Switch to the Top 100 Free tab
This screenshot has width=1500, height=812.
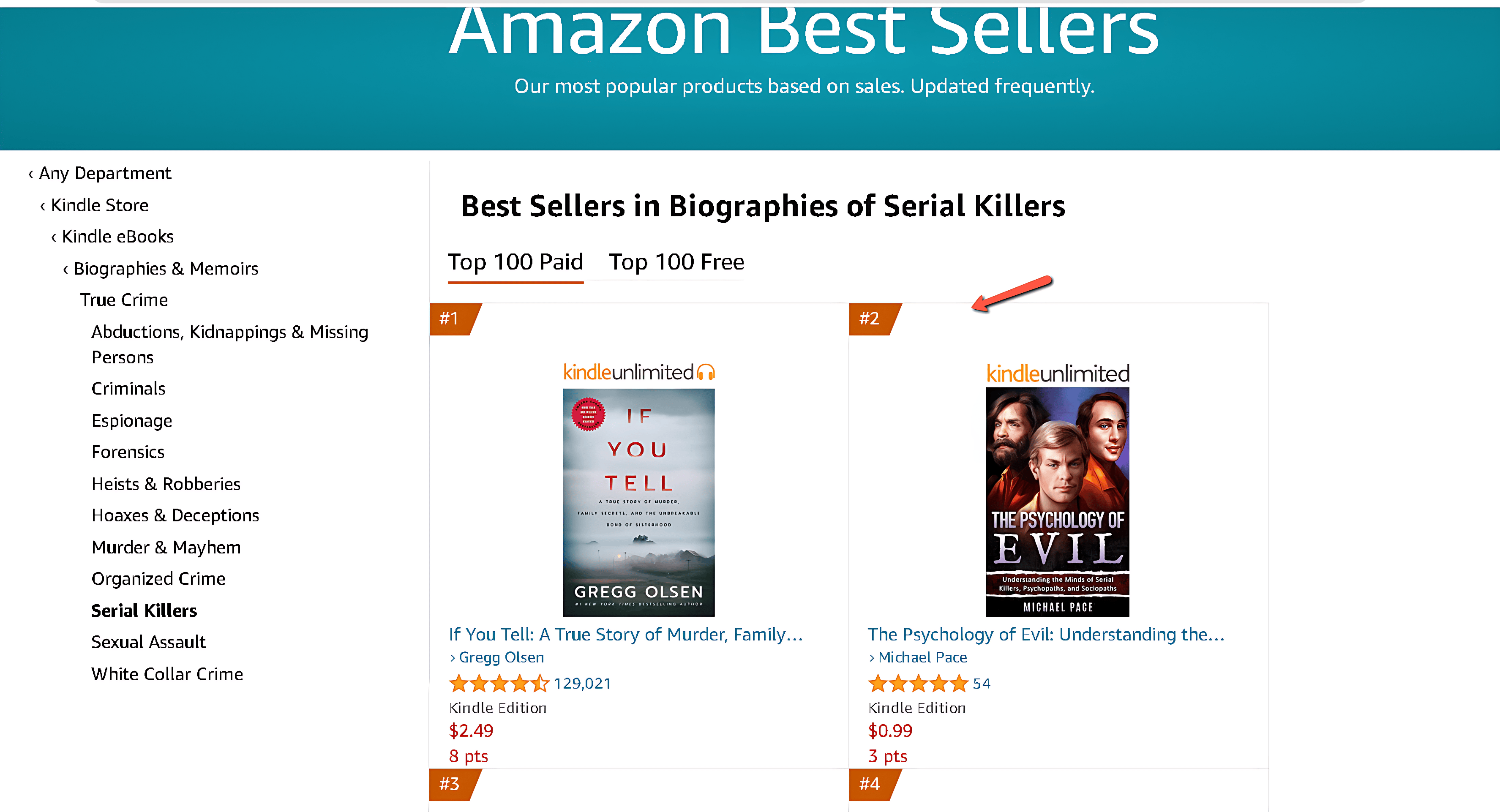click(676, 262)
